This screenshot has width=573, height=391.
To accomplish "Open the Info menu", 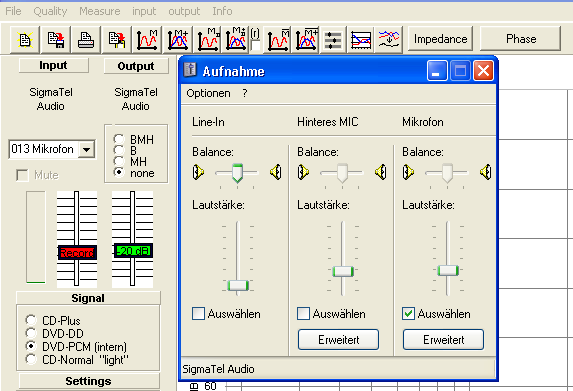I will (222, 11).
